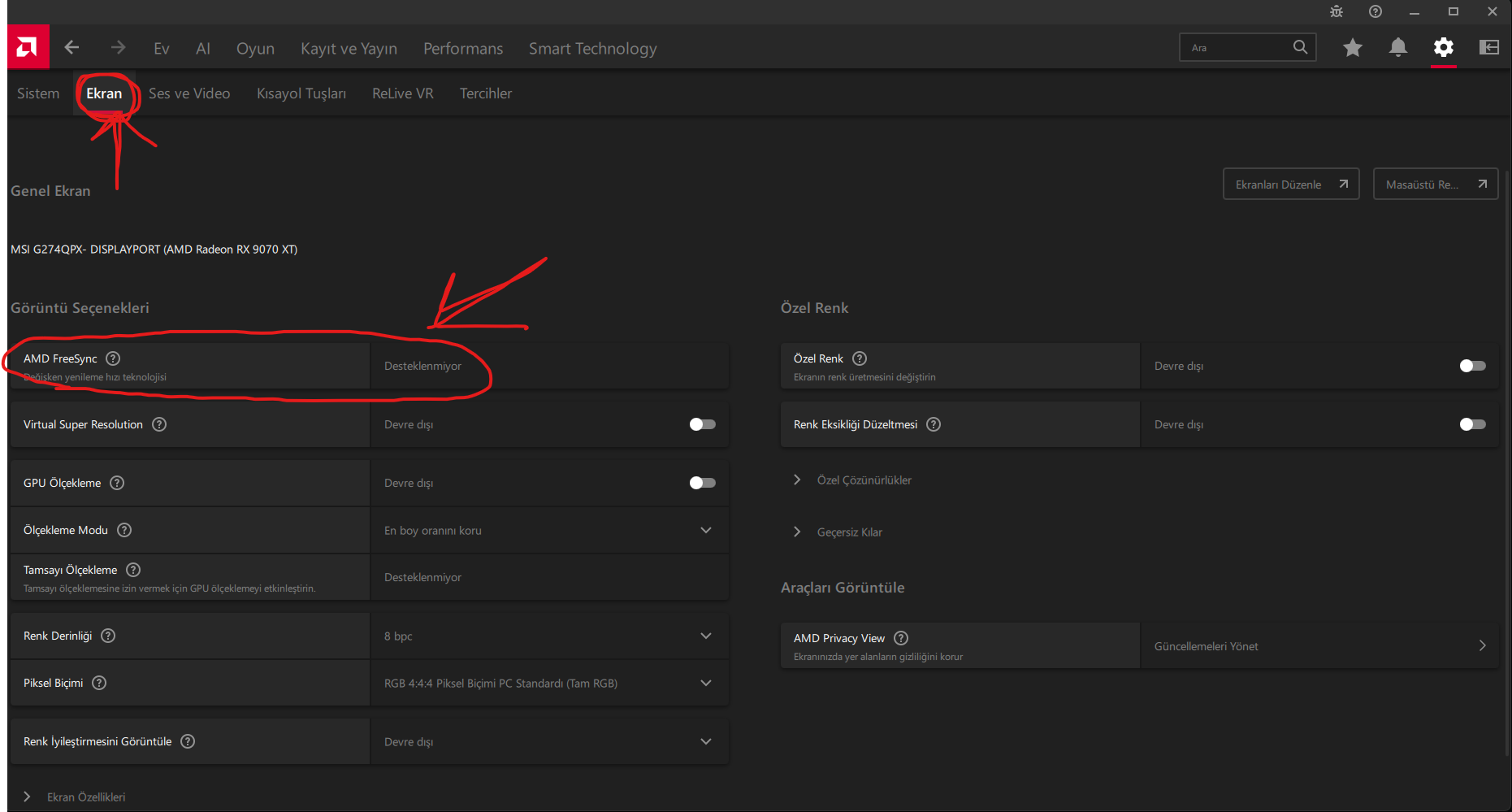
Task: Open favorites star icon
Action: click(x=1352, y=48)
